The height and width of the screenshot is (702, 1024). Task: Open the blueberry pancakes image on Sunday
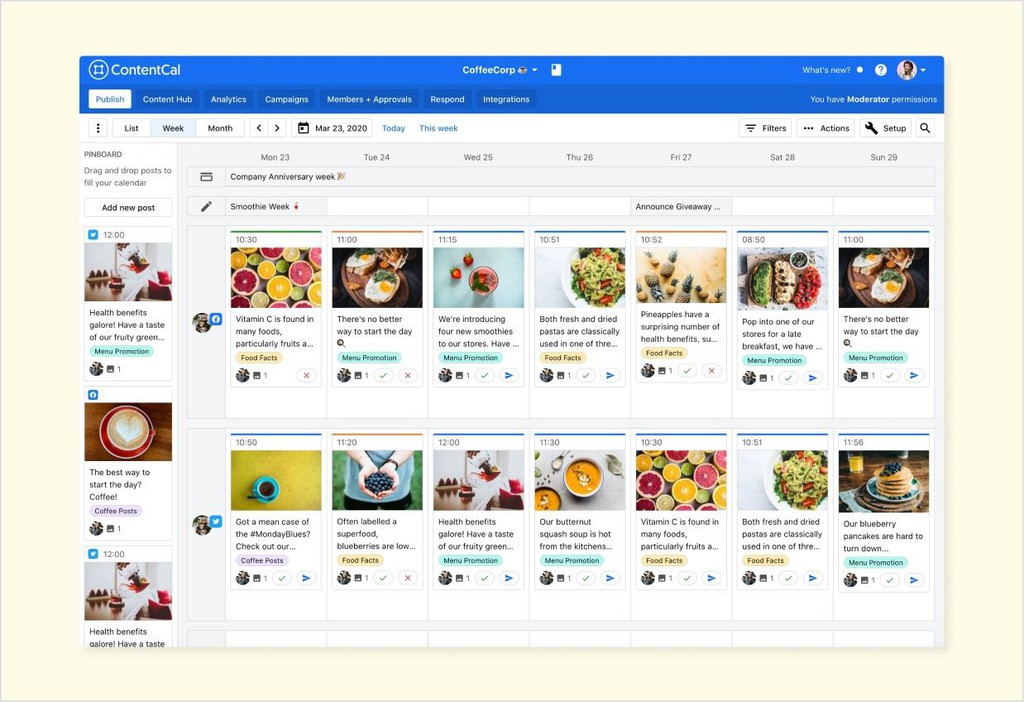[x=884, y=481]
